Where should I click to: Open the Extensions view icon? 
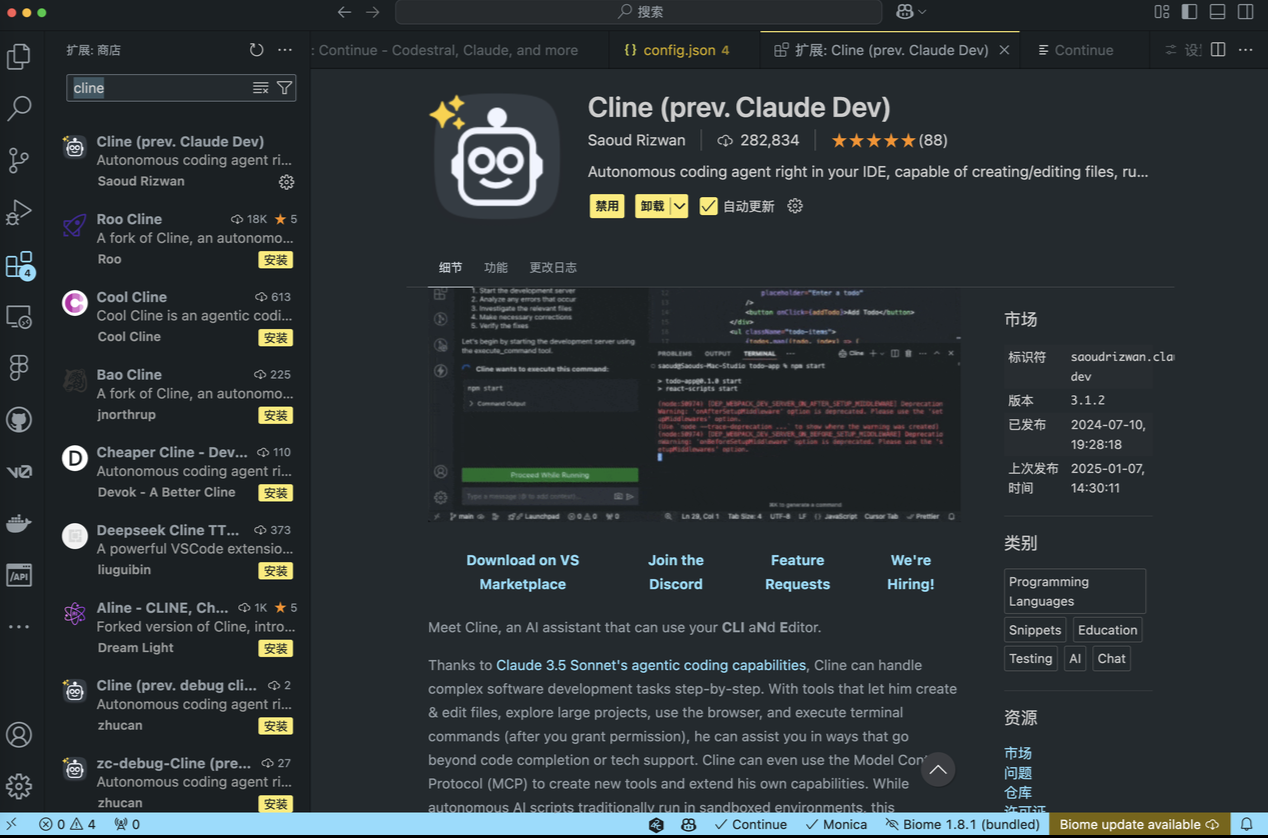[x=19, y=265]
